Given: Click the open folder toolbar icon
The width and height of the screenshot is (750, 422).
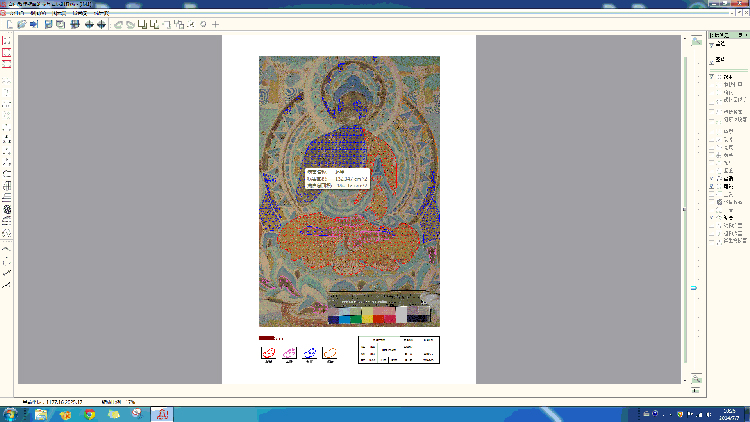Looking at the screenshot, I should coord(22,24).
